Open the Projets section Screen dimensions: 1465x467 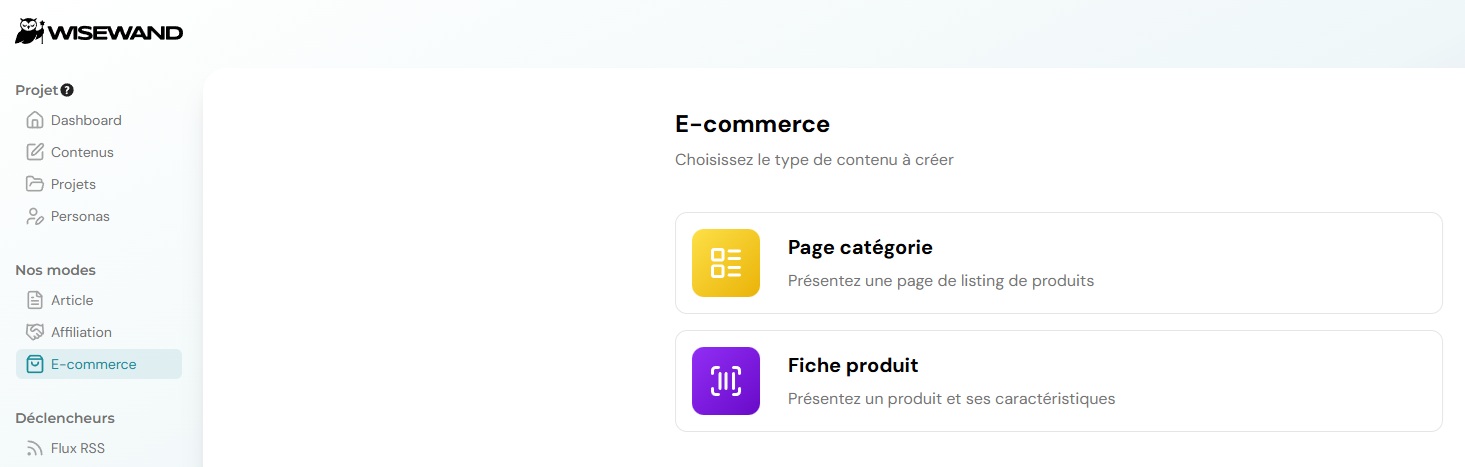tap(73, 184)
